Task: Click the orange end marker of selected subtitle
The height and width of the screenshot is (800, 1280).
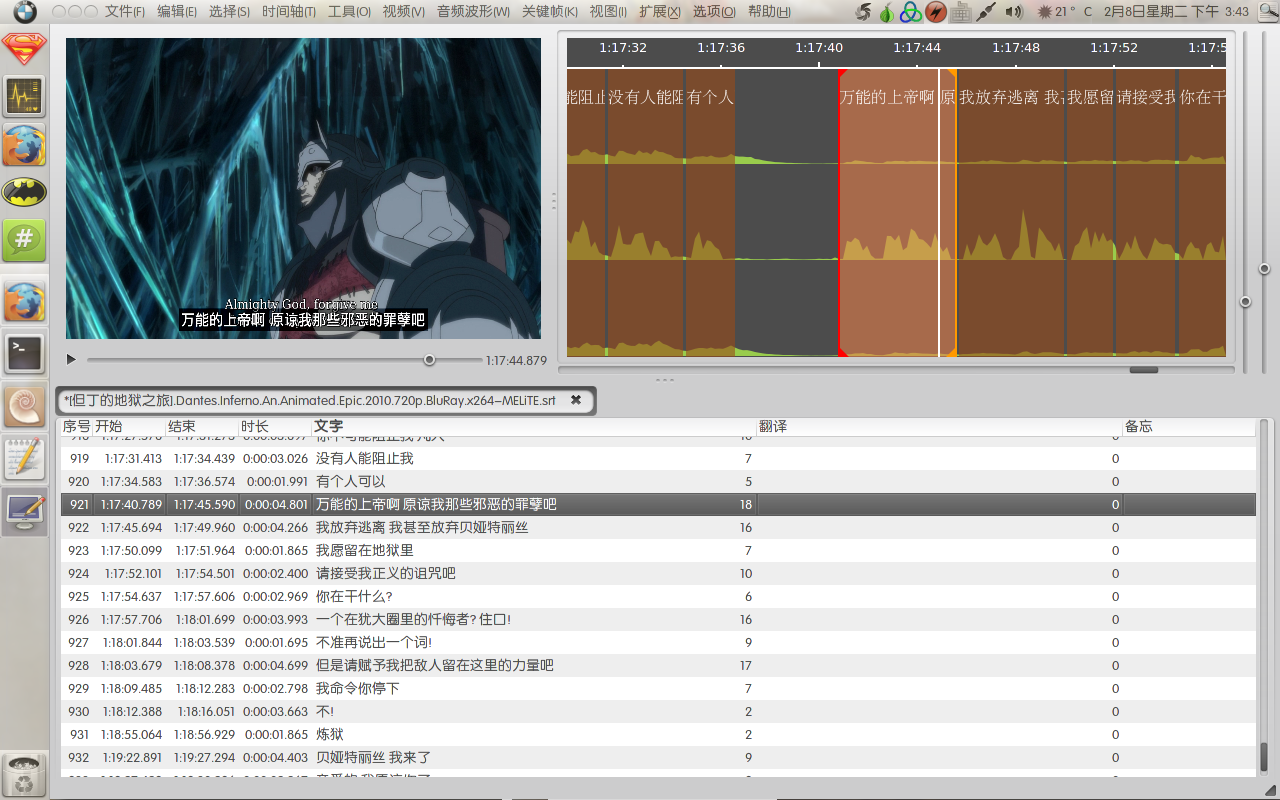Action: pos(954,212)
